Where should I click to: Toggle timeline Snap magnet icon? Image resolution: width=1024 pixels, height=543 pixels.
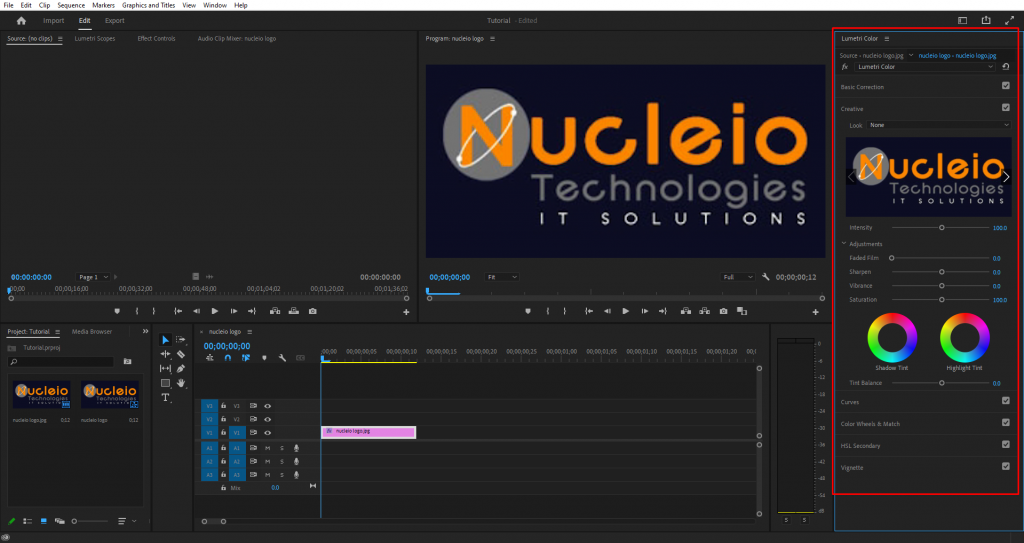click(227, 358)
